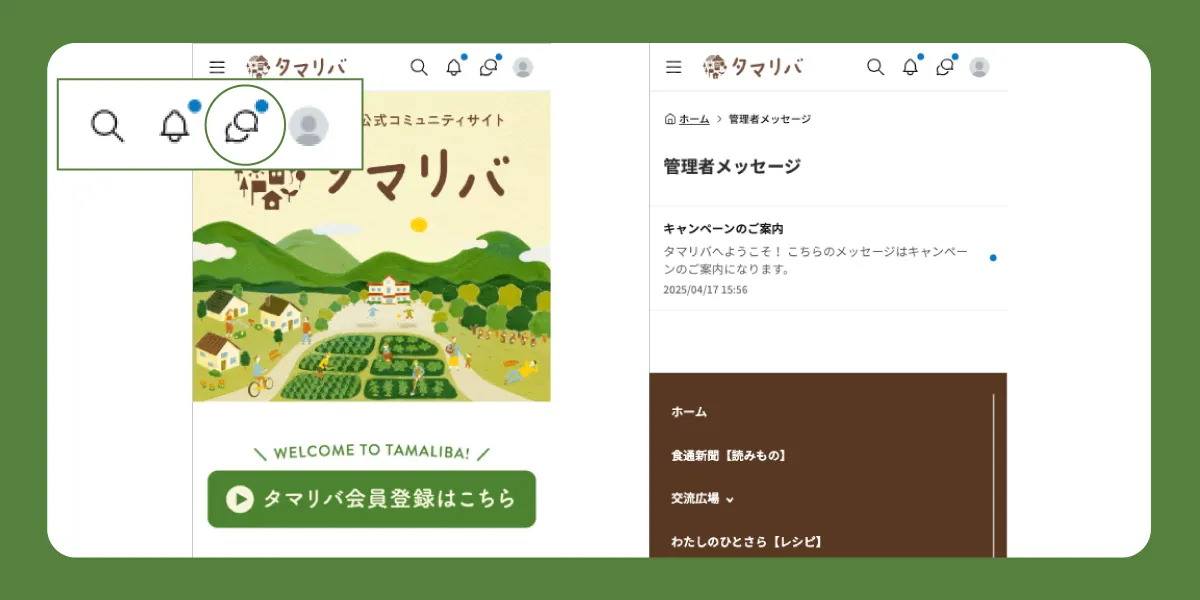Screen dimensions: 1200x600
Task: Click the ホーム breadcrumb link
Action: coord(694,119)
